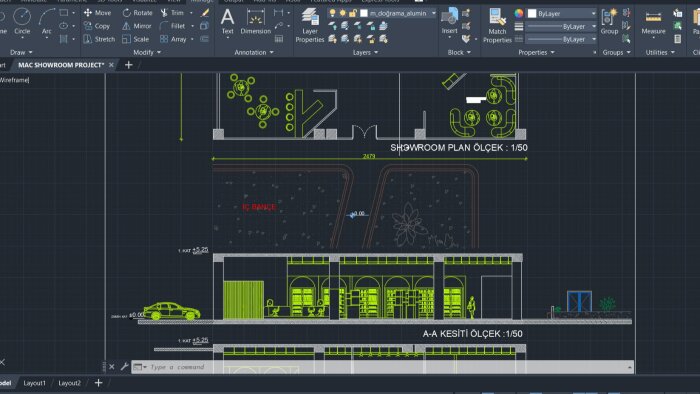700x394 pixels.
Task: Select the Rectangle draw tool
Action: (x=64, y=13)
